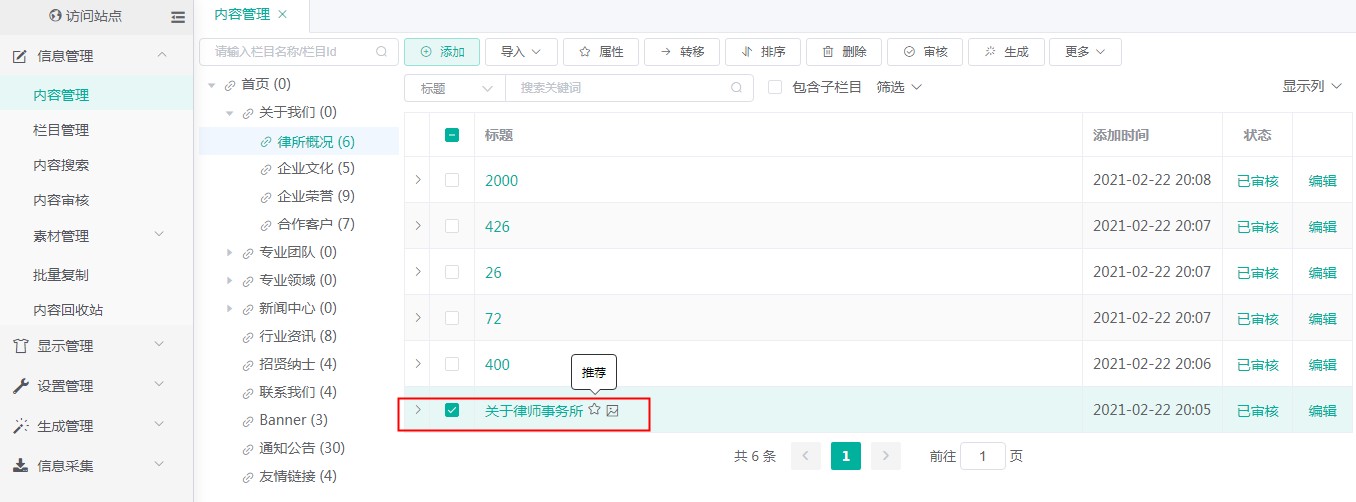Open 编辑 link for the 2000 row

click(x=1322, y=181)
